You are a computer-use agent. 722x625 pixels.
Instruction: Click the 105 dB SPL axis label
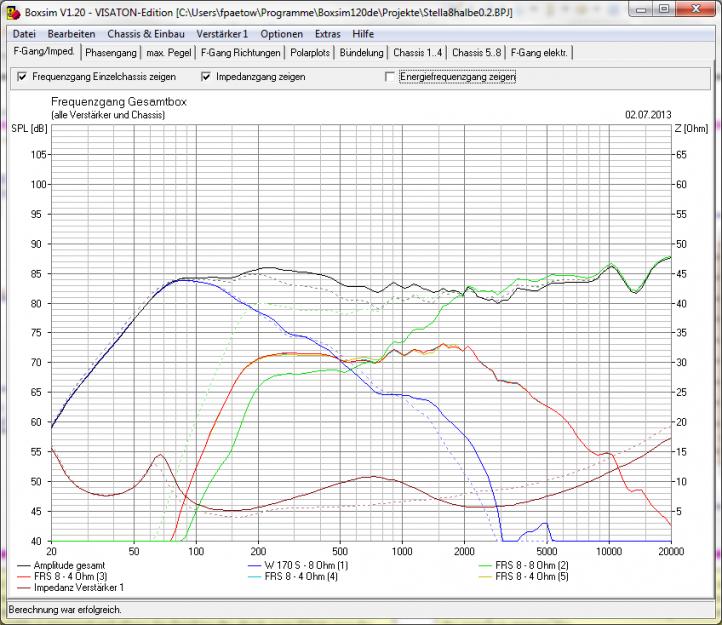pos(38,155)
